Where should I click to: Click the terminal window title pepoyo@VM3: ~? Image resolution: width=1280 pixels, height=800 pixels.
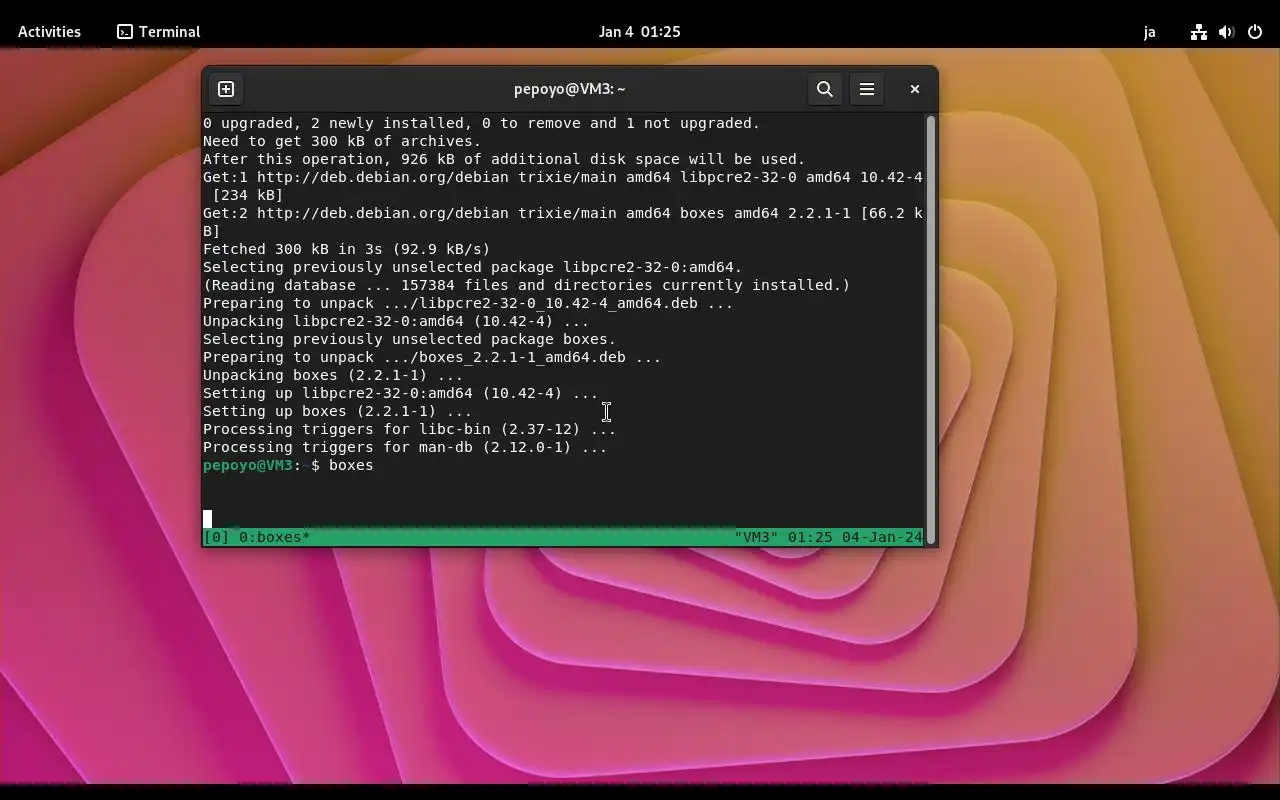(x=570, y=89)
